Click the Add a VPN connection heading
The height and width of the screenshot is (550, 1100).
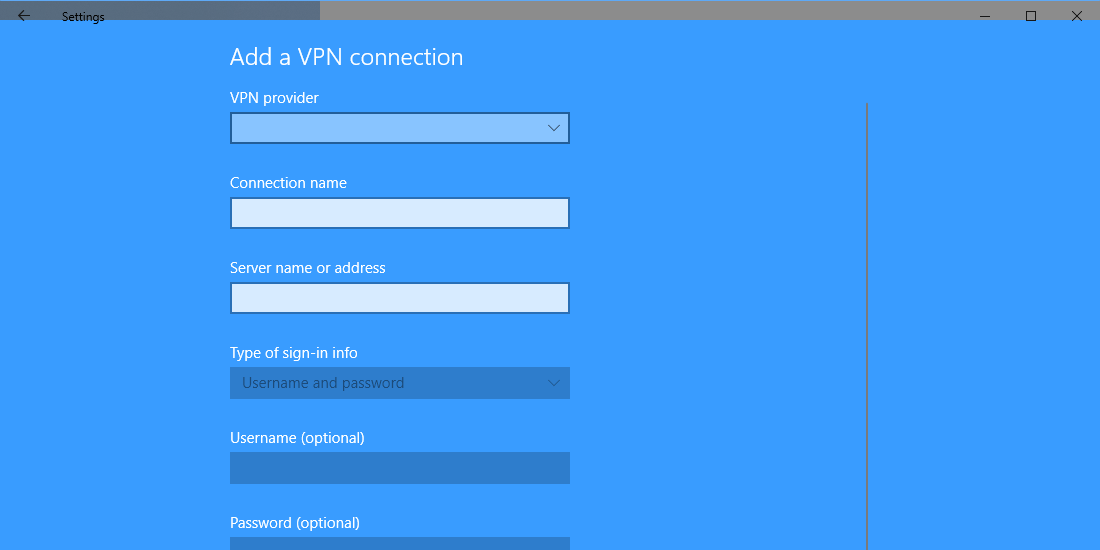point(346,57)
